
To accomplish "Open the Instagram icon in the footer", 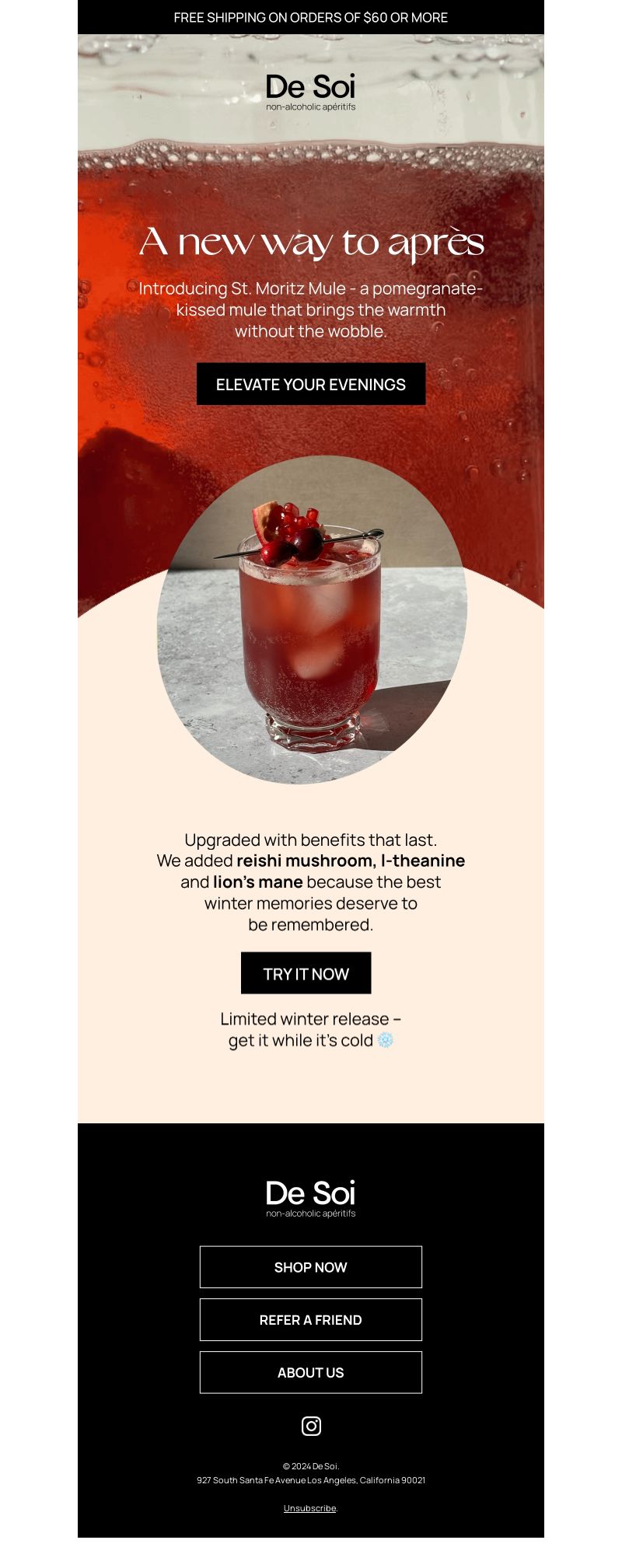I will coord(311,1426).
